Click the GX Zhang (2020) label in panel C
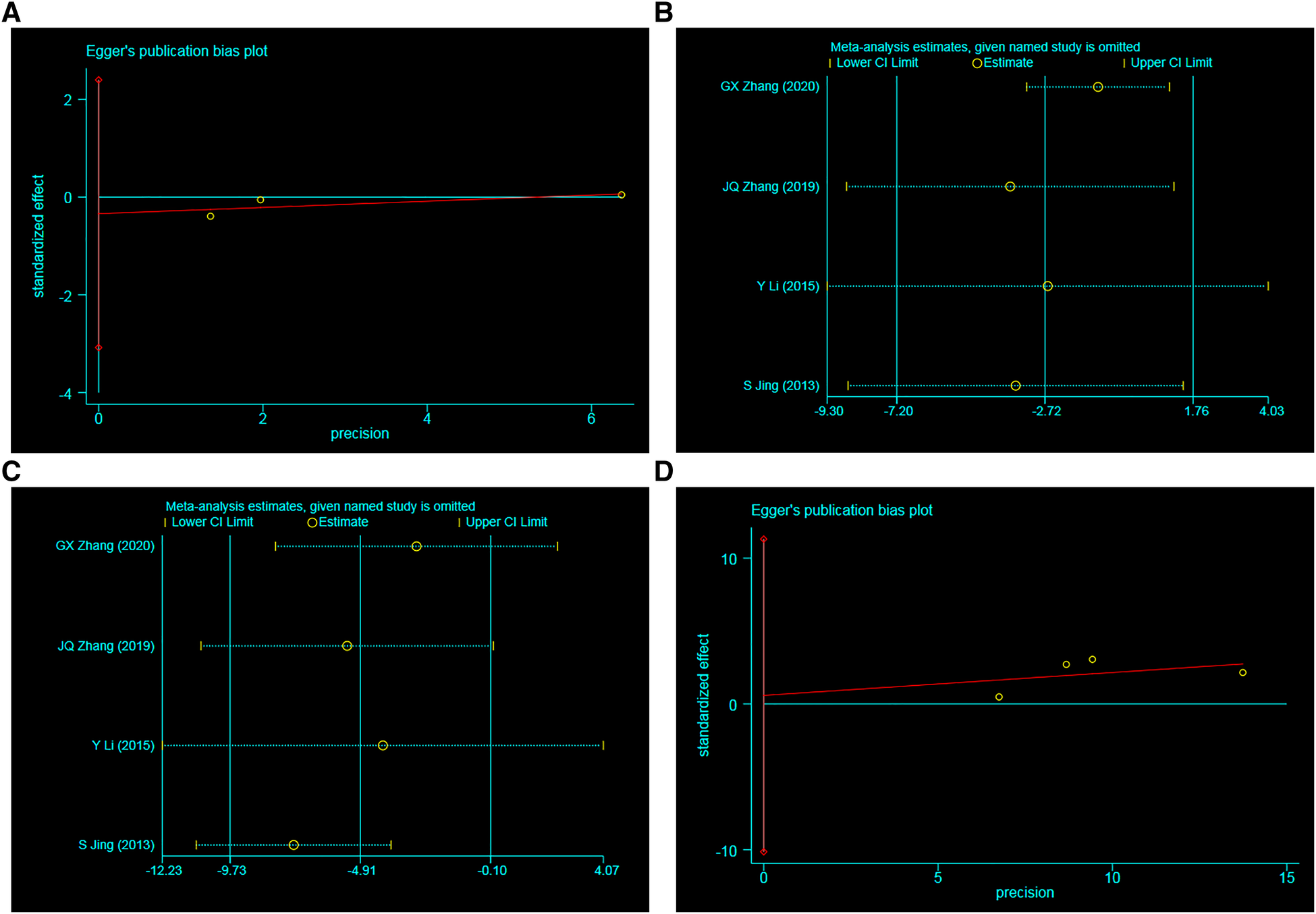1316x914 pixels. click(105, 545)
